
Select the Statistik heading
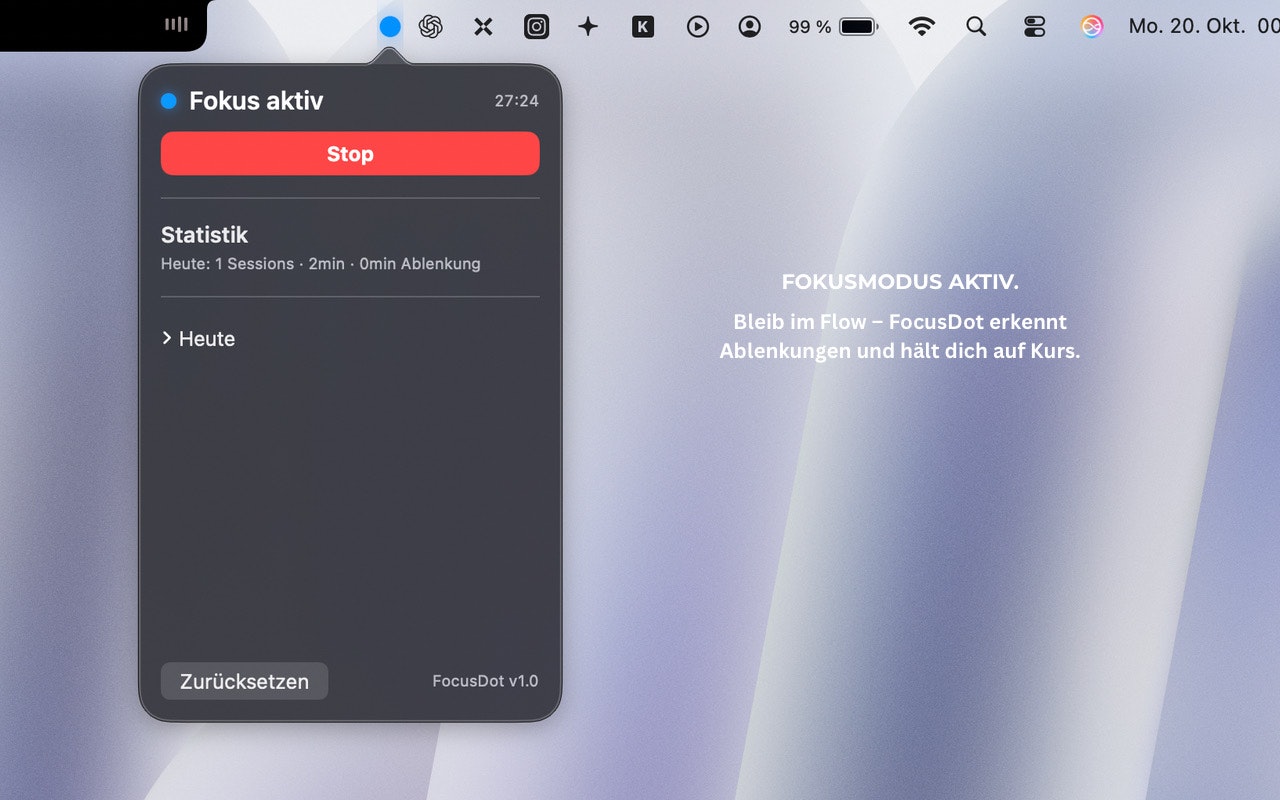(204, 234)
